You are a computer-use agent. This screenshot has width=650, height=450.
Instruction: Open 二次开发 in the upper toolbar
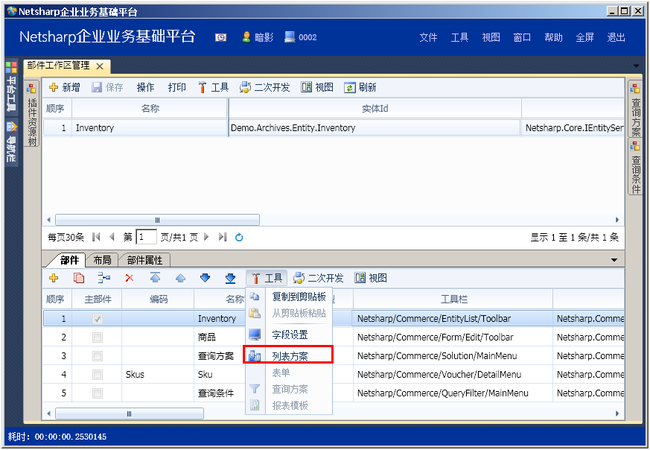click(x=264, y=87)
